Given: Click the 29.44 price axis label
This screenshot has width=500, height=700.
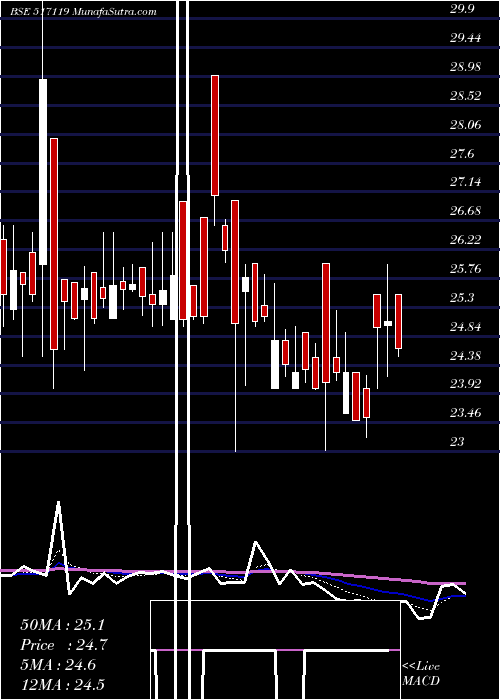Looking at the screenshot, I should (x=465, y=38).
